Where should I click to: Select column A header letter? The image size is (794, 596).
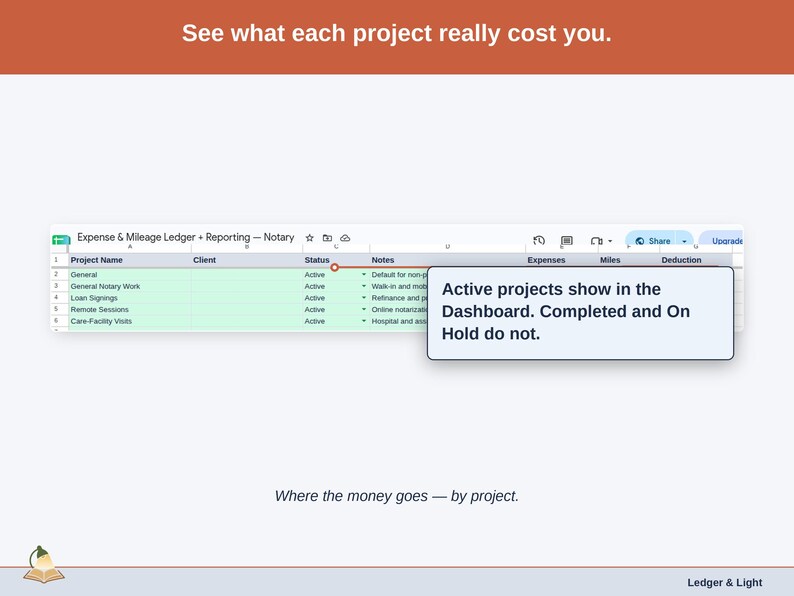130,247
